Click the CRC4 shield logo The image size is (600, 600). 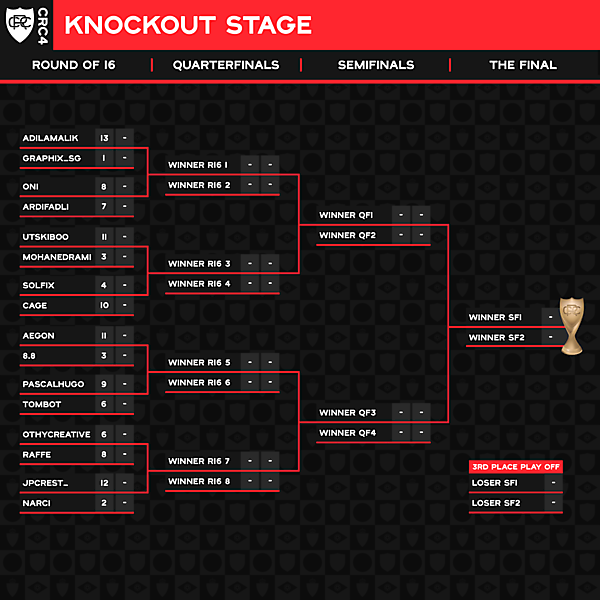(x=18, y=25)
